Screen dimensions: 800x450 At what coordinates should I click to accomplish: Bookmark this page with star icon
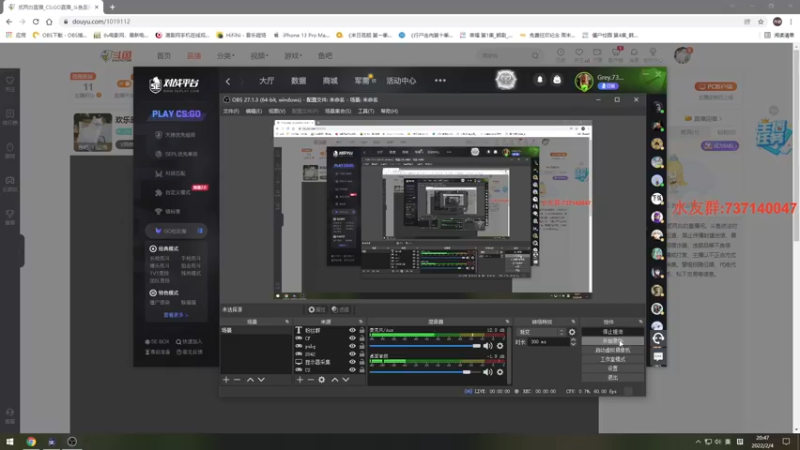761,21
